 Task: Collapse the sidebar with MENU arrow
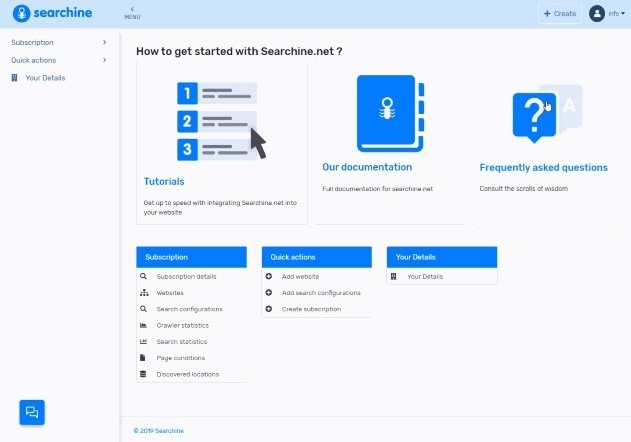tap(132, 13)
